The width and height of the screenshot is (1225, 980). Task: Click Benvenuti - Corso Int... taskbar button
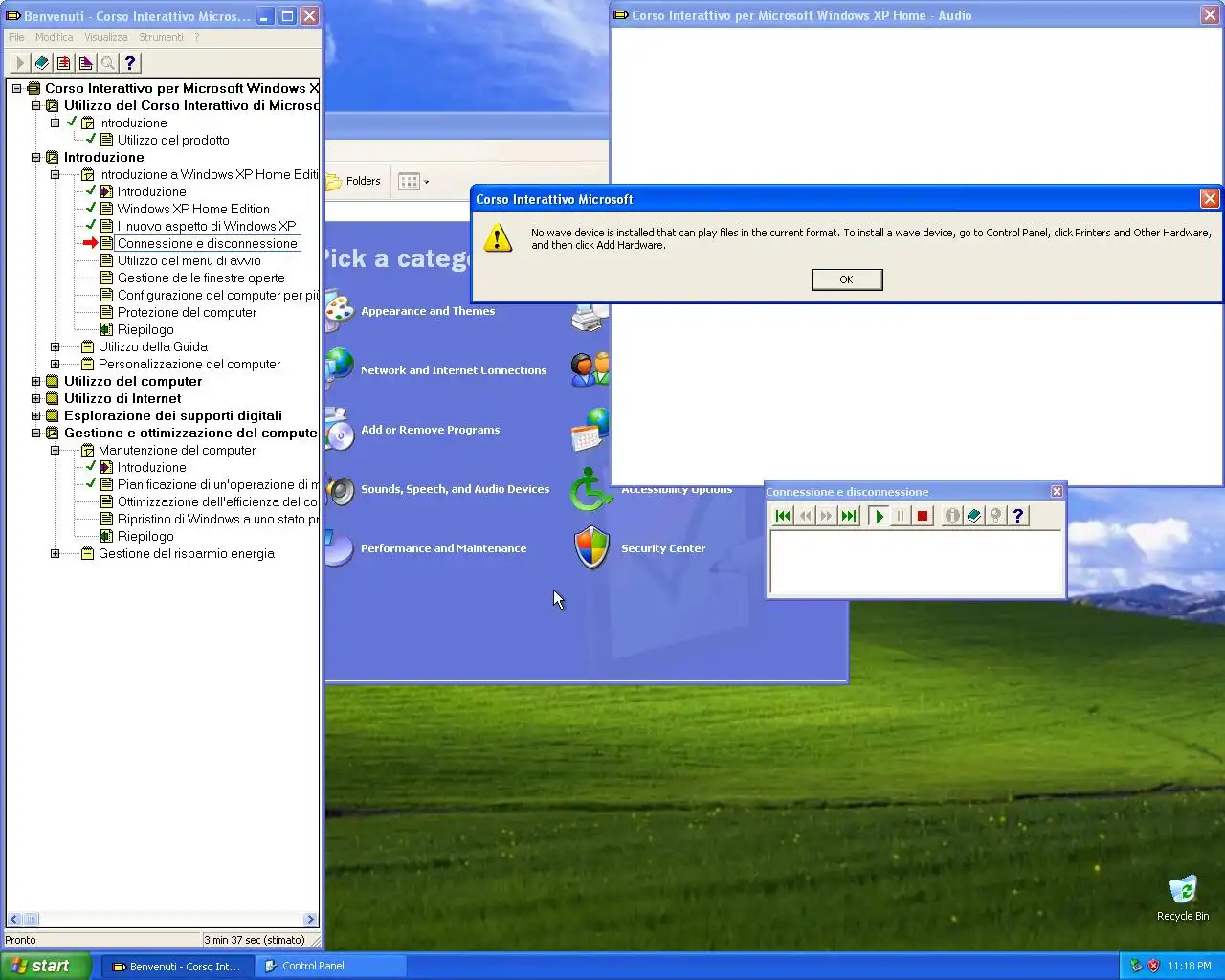[179, 966]
